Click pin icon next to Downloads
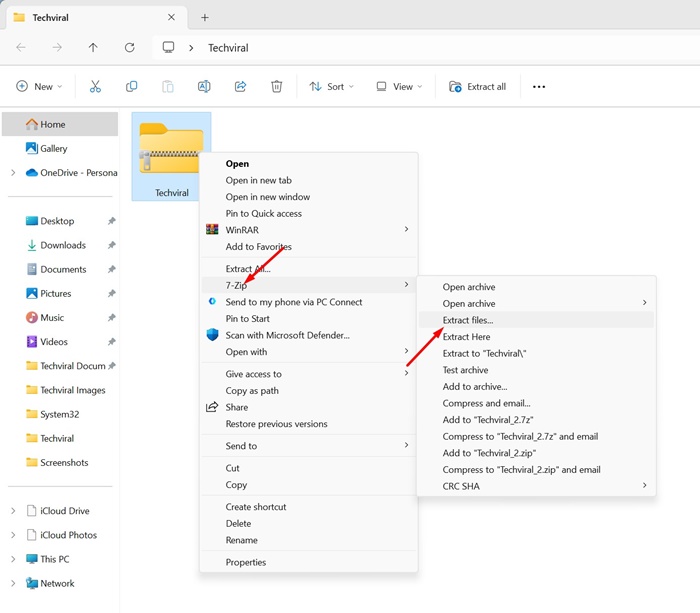700x613 pixels. coord(112,245)
